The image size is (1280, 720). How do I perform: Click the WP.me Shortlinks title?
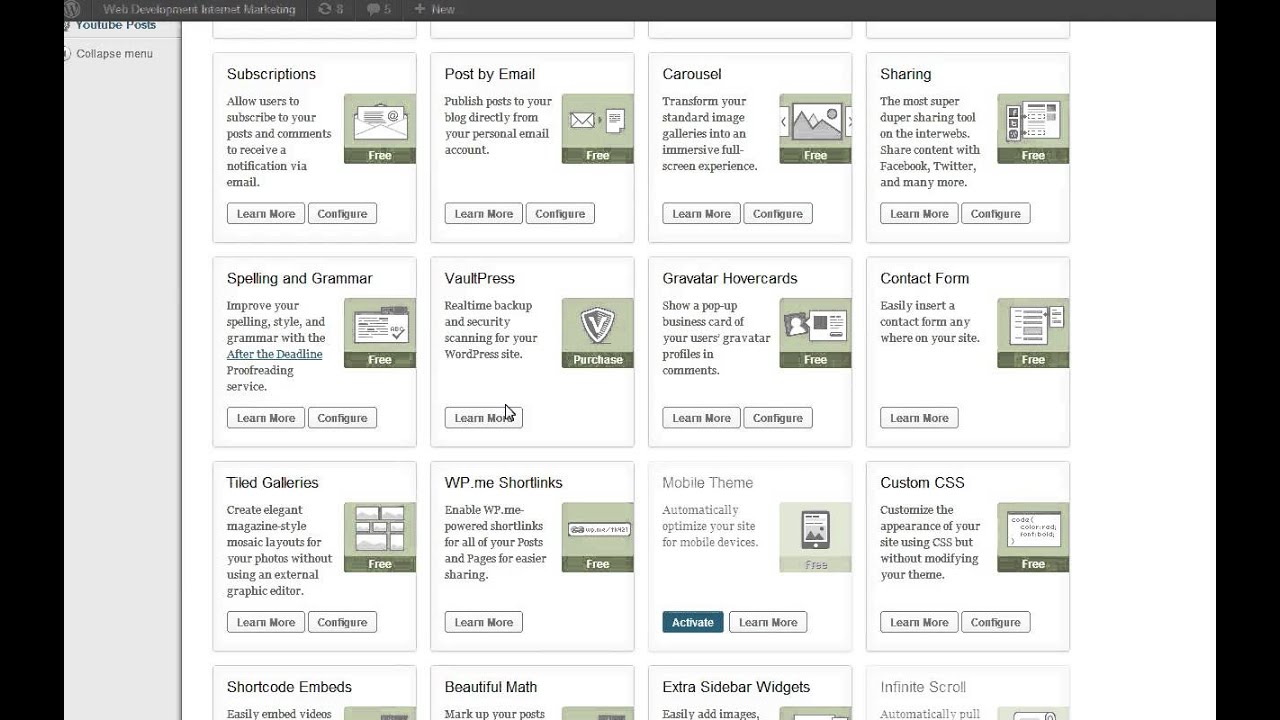504,482
